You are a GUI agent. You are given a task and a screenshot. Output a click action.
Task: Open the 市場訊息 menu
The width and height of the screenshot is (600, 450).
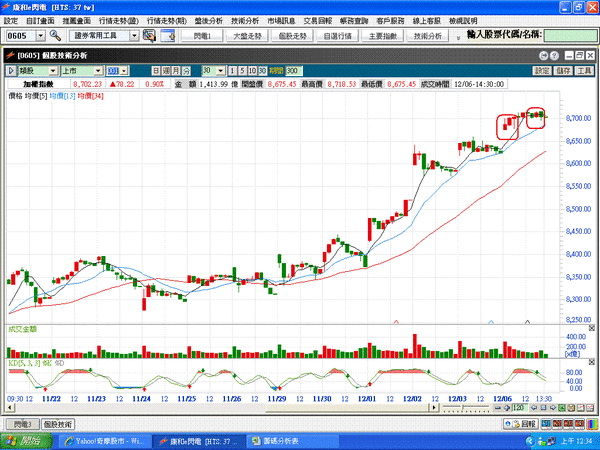coord(281,21)
